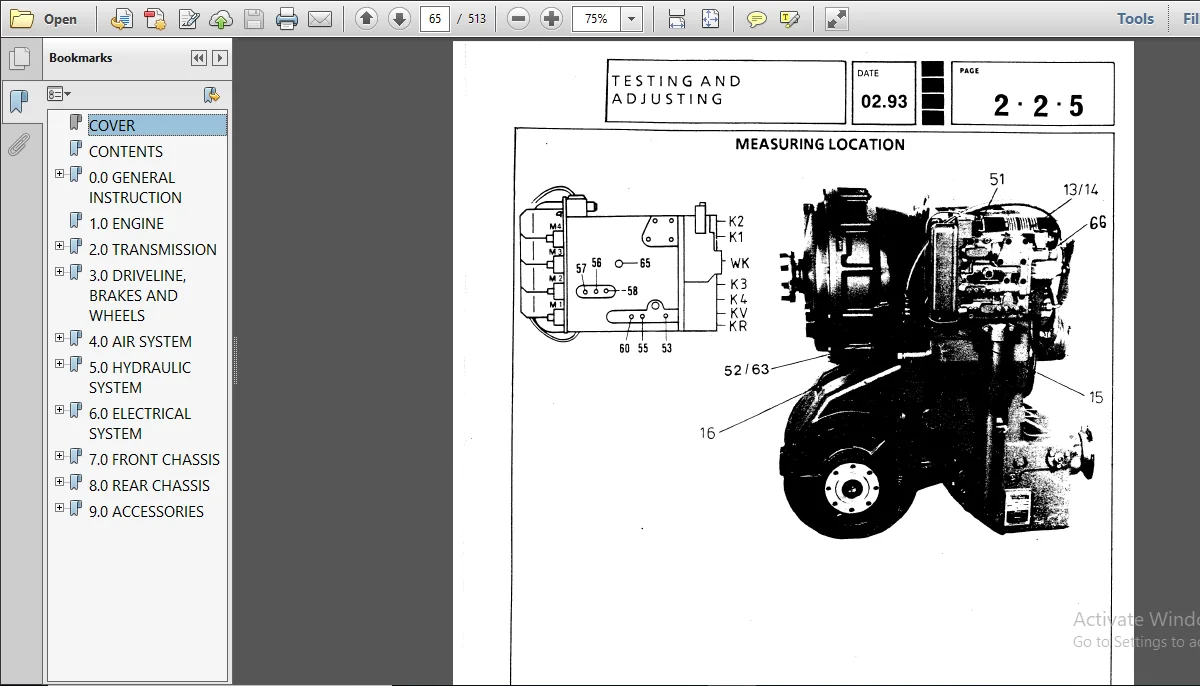
Task: Open the Tools pane
Action: [x=1135, y=18]
